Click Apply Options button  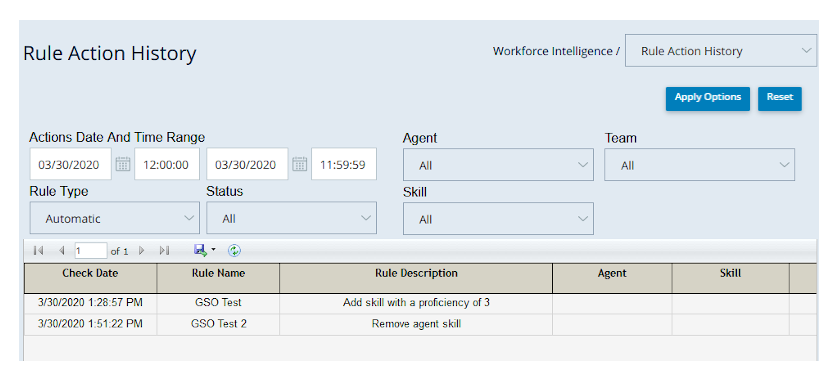pyautogui.click(x=708, y=99)
